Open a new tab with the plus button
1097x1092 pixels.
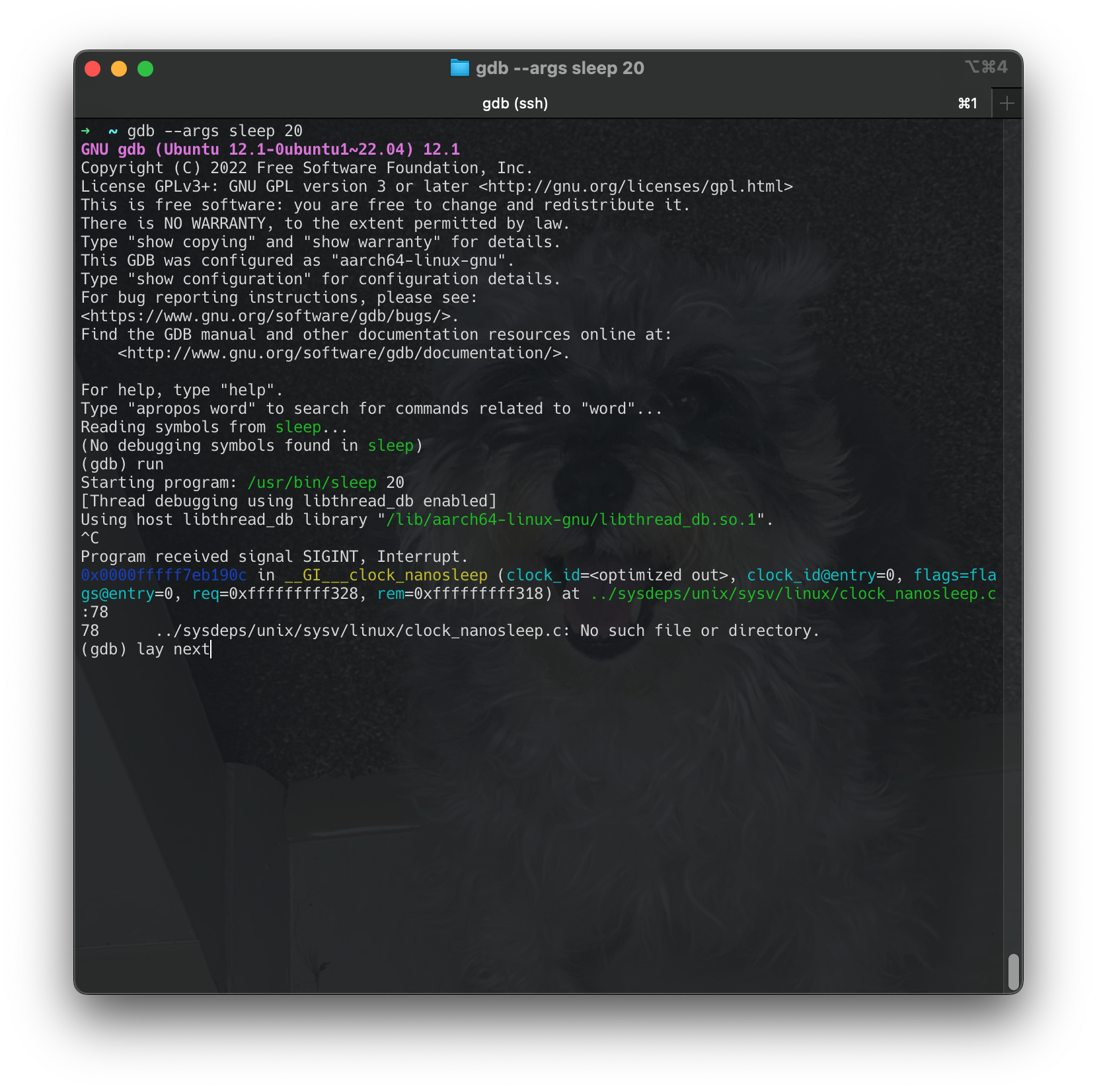point(1006,102)
